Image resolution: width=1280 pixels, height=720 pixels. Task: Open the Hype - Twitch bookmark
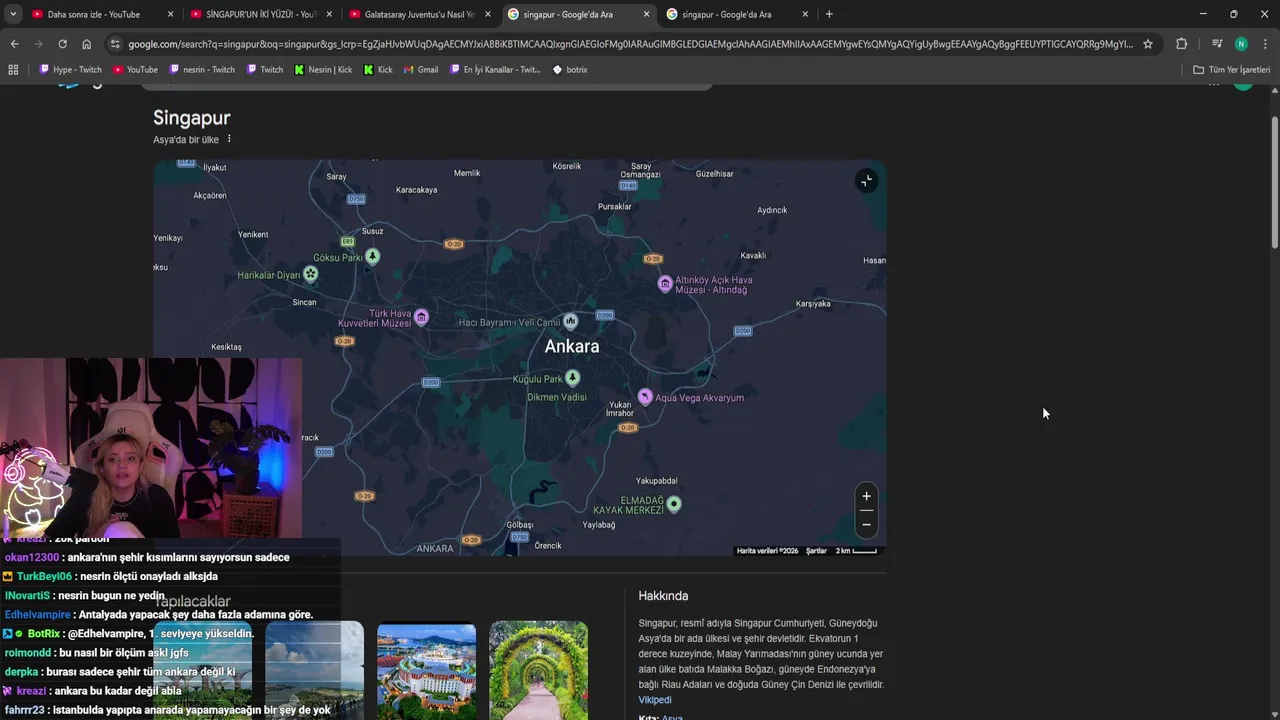[x=70, y=70]
